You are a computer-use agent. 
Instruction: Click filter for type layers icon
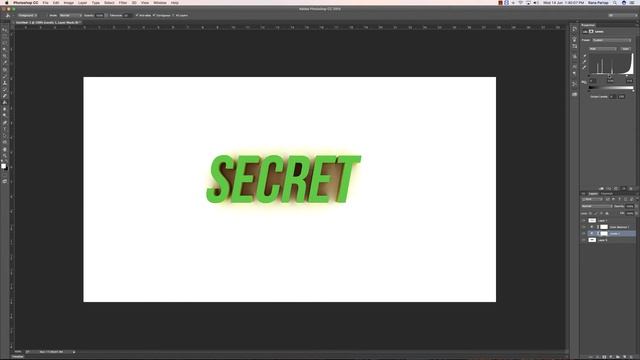[620, 199]
